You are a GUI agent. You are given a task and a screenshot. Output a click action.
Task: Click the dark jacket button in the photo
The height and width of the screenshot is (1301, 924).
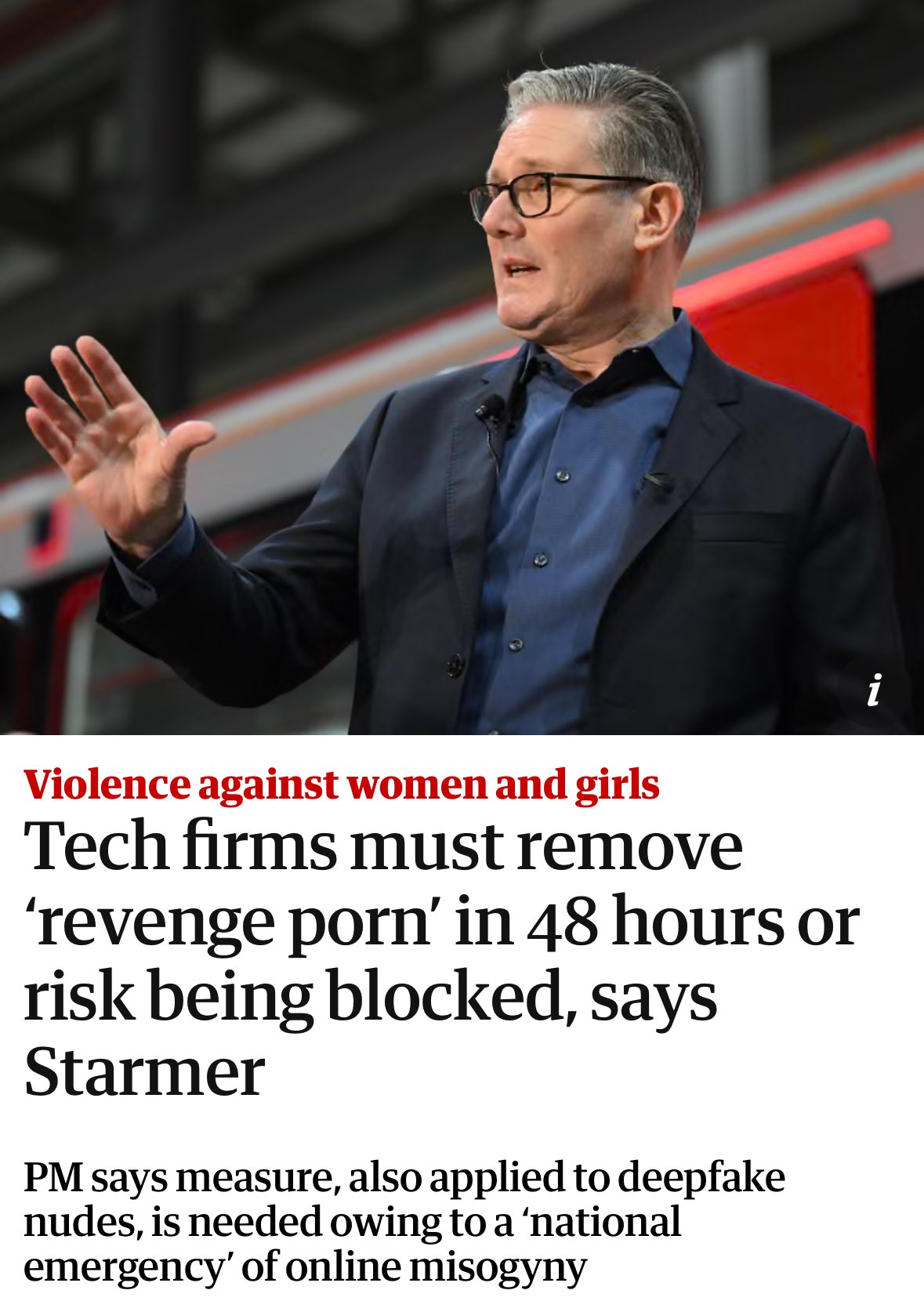click(455, 666)
